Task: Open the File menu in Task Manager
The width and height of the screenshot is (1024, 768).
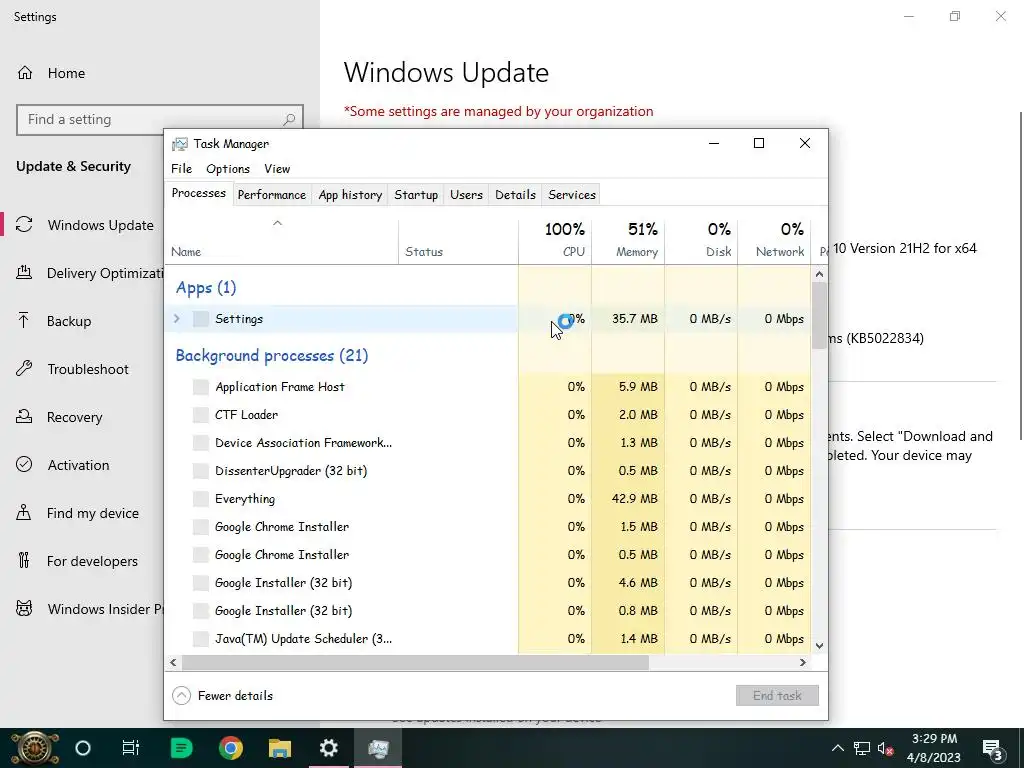Action: (182, 168)
